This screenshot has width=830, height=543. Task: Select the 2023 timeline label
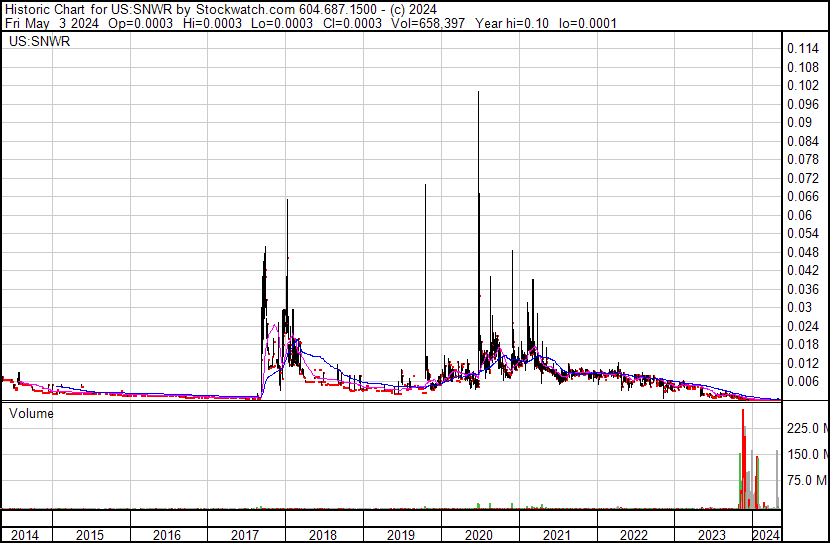pos(711,535)
